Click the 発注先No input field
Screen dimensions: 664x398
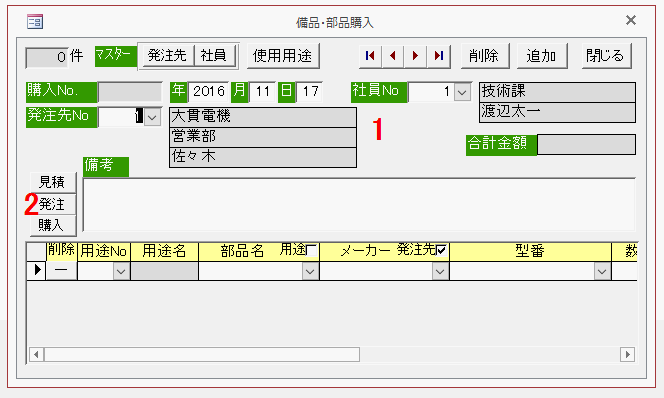[121, 117]
